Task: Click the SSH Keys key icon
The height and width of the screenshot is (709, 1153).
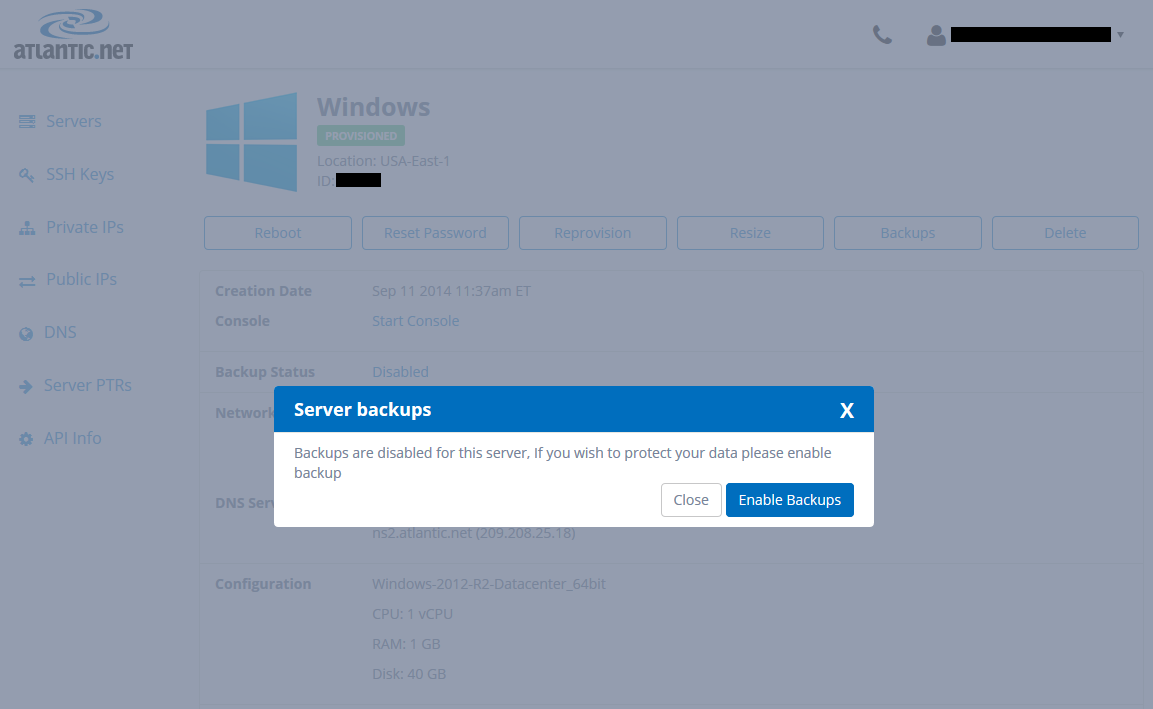Action: pyautogui.click(x=26, y=175)
